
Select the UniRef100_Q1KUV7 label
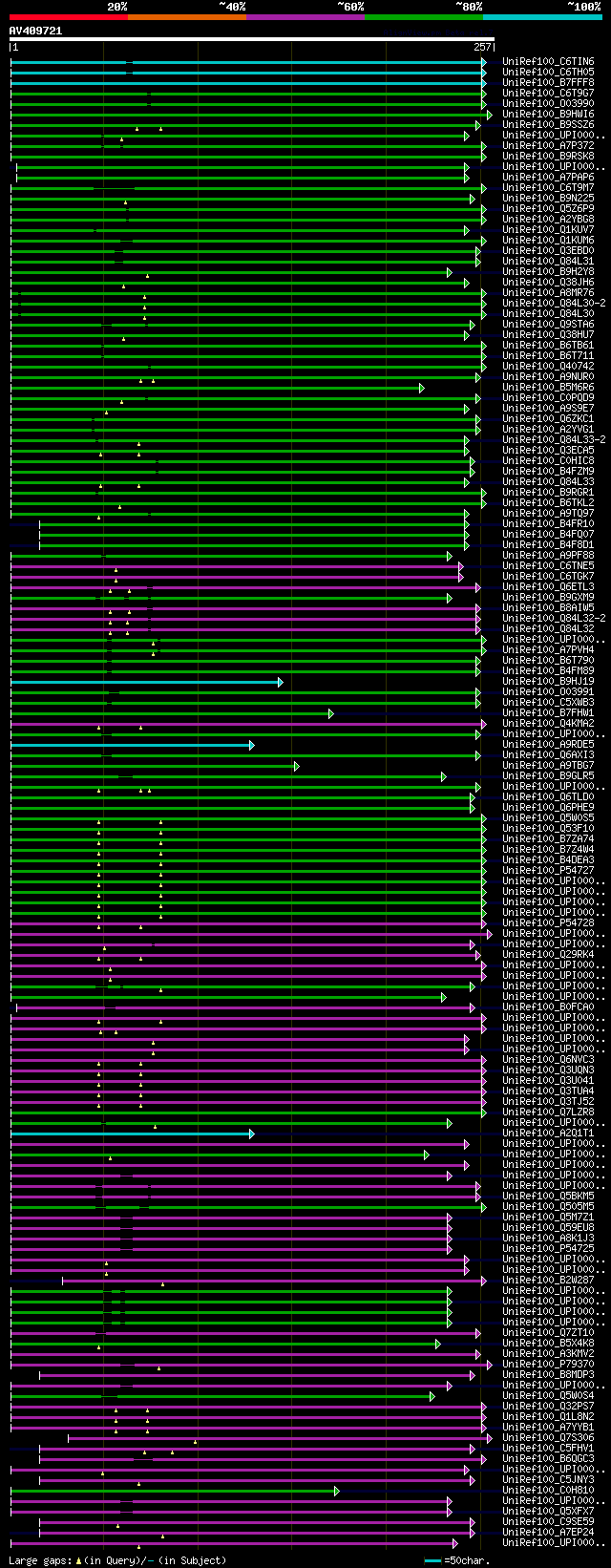548,230
